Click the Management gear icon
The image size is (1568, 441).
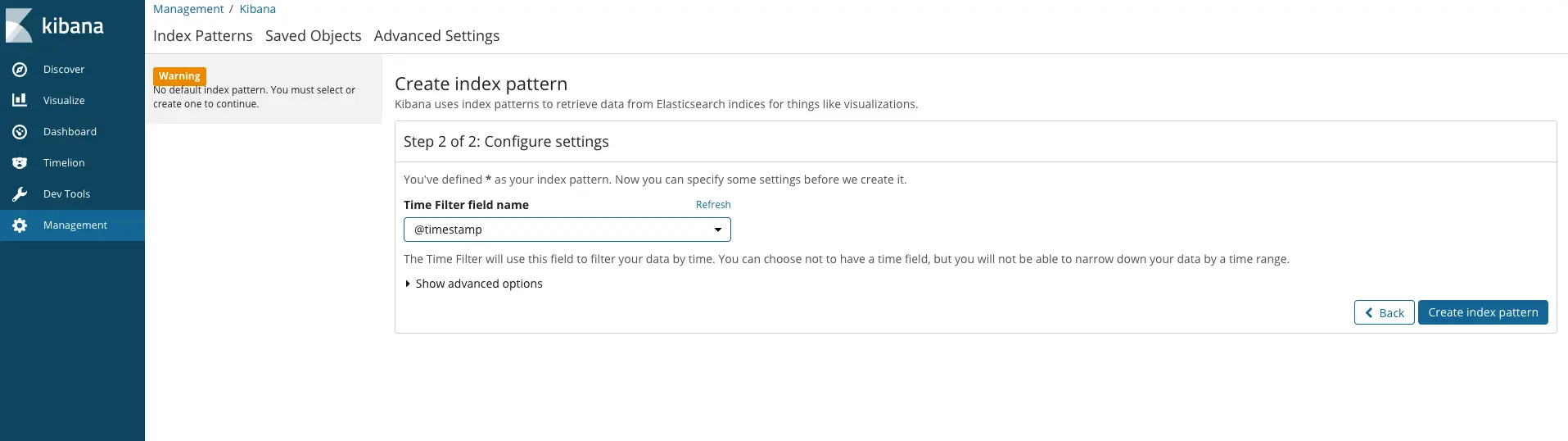(20, 225)
